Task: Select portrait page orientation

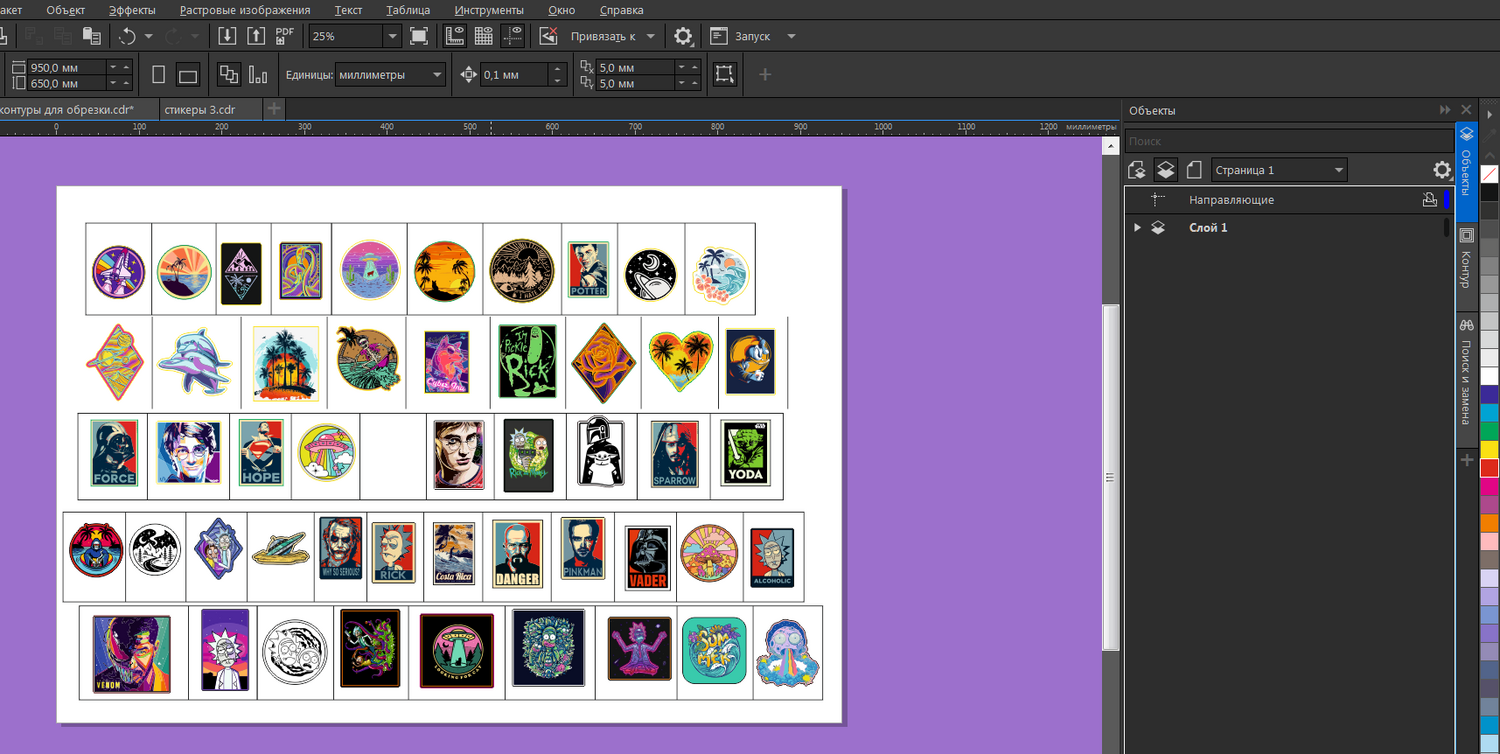Action: pyautogui.click(x=158, y=74)
